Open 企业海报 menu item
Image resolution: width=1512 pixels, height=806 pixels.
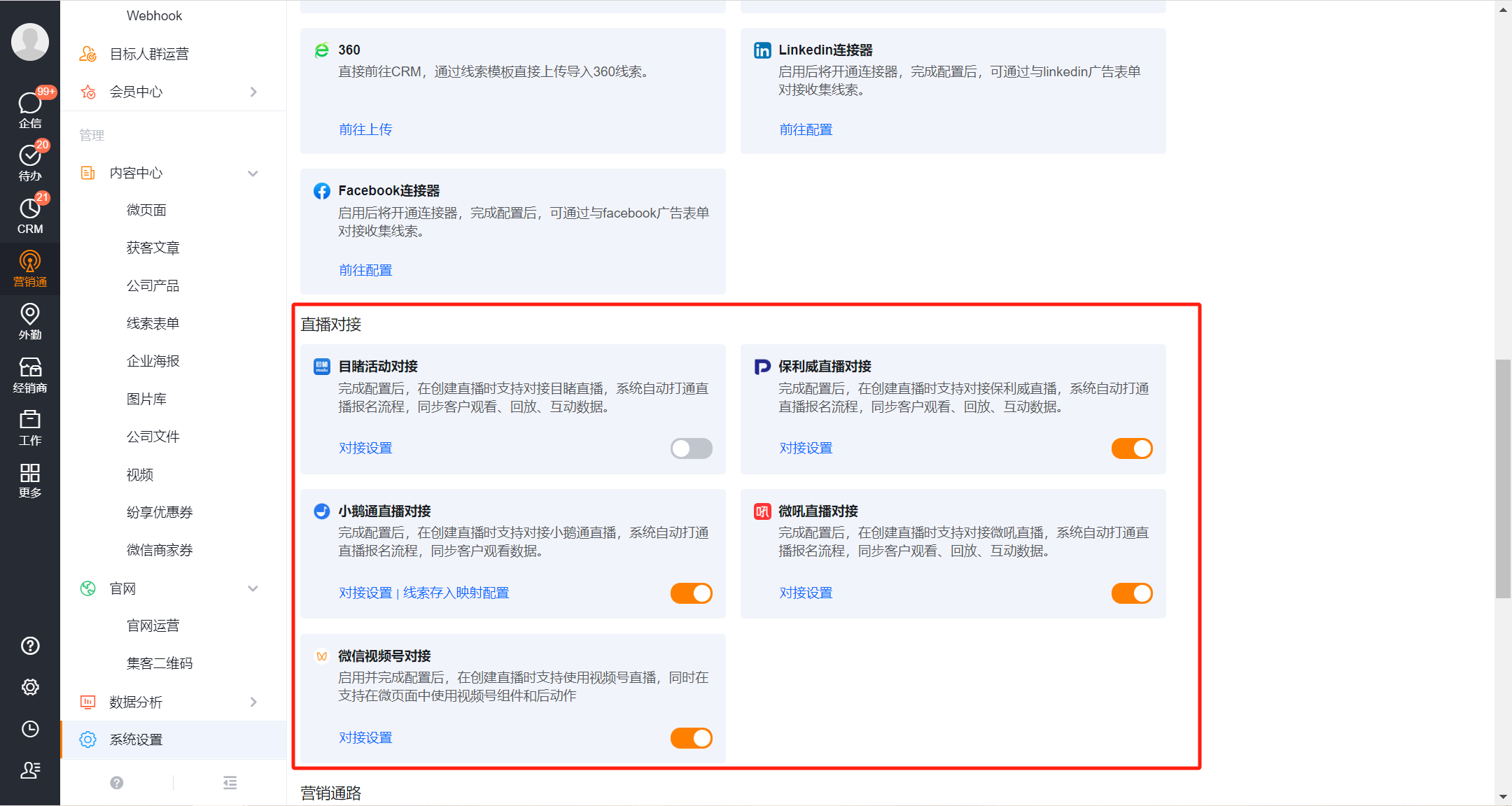(153, 361)
